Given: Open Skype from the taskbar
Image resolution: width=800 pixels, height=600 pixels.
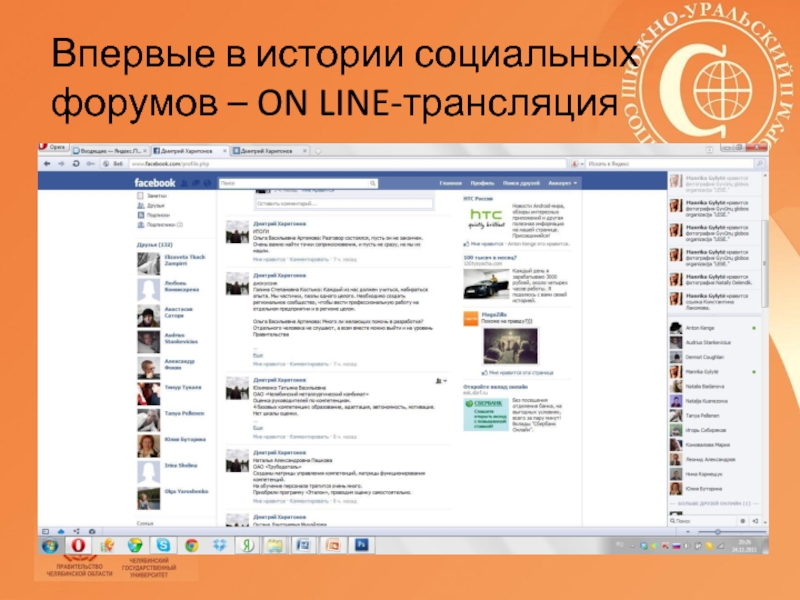Looking at the screenshot, I should (163, 545).
